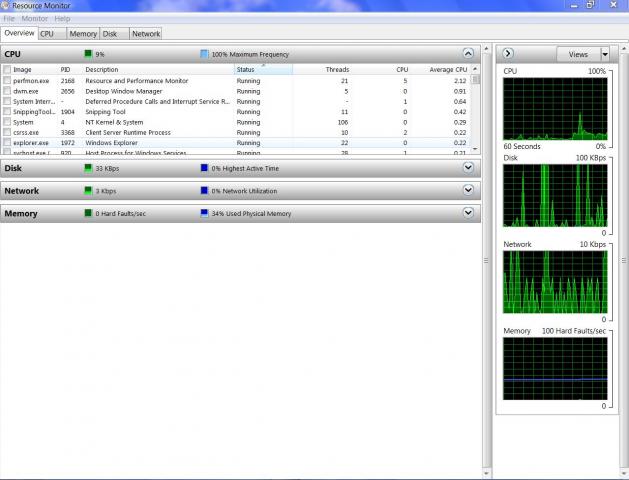Click the green Disk KBps indicator square
Image resolution: width=629 pixels, height=480 pixels.
coord(88,168)
